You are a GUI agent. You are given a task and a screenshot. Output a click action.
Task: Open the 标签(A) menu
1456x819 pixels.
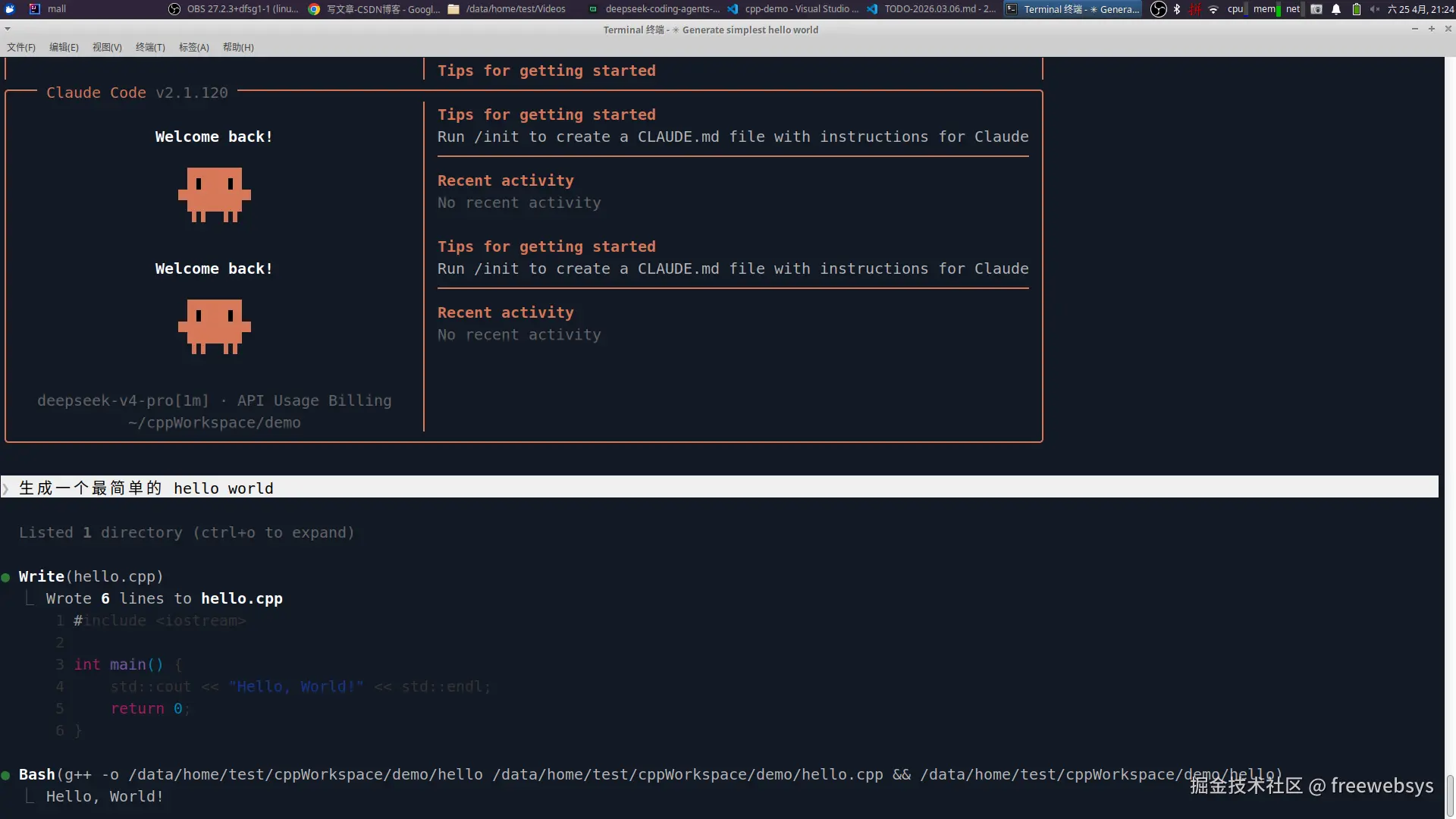pyautogui.click(x=193, y=47)
